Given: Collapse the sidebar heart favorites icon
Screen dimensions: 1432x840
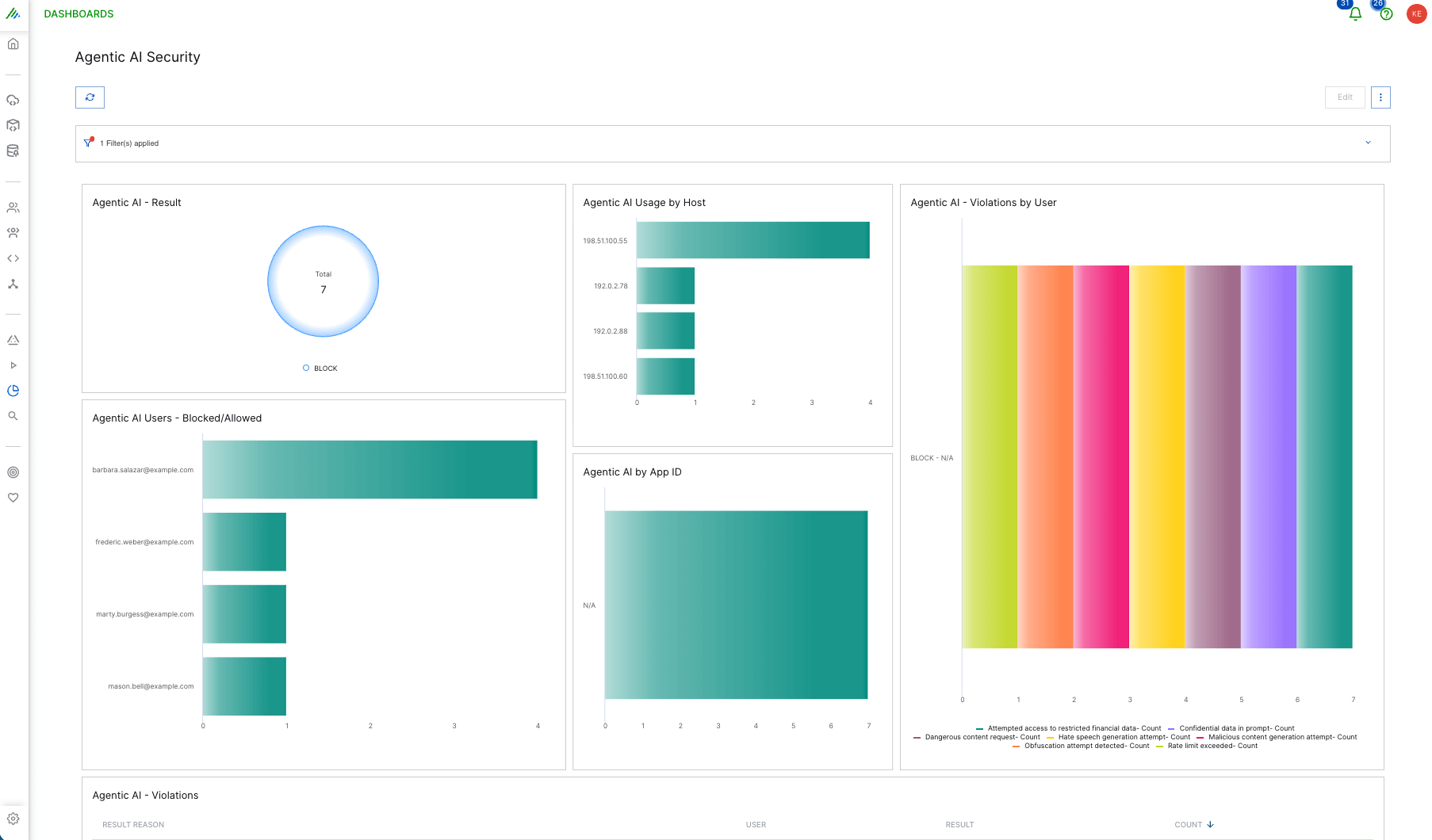Looking at the screenshot, I should pos(13,498).
